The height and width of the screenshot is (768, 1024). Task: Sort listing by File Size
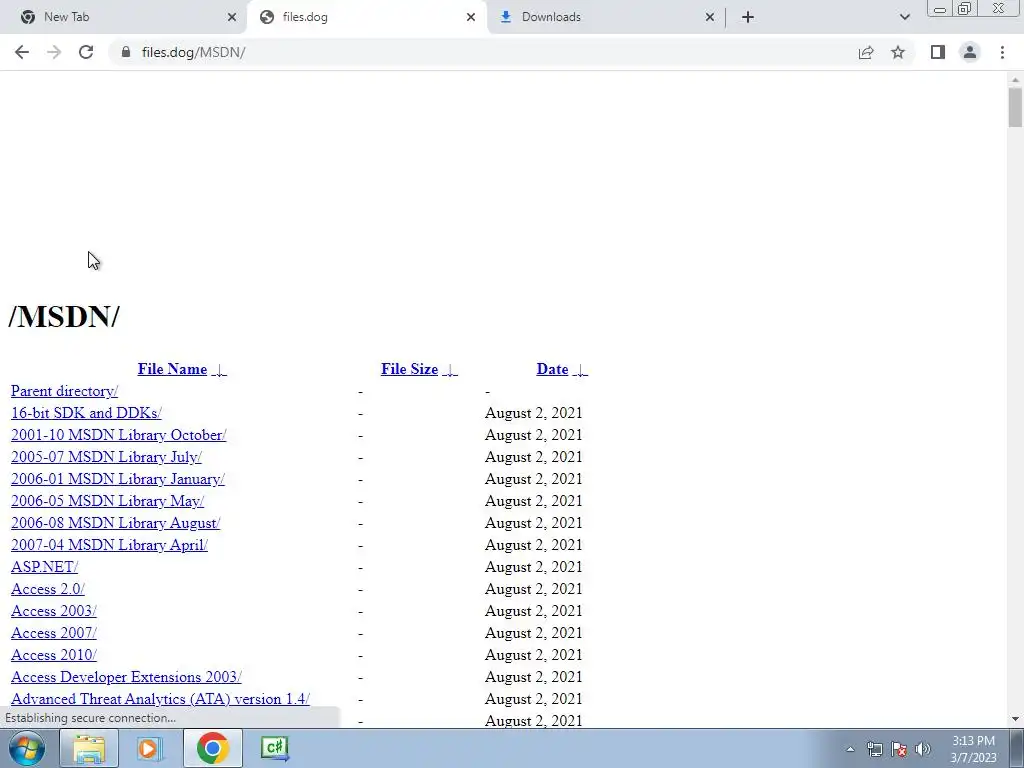[x=409, y=369]
